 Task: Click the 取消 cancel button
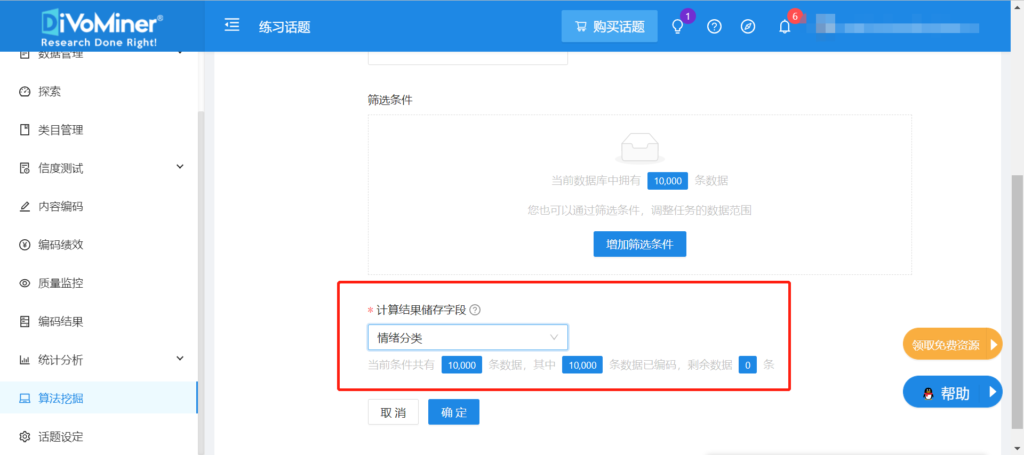(x=393, y=412)
